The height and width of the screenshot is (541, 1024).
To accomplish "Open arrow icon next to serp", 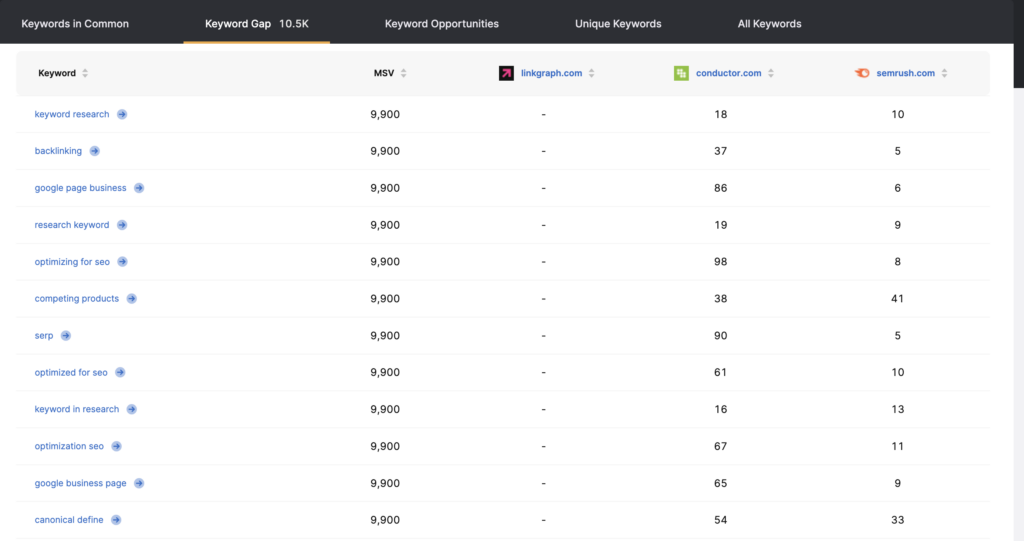I will pos(66,336).
